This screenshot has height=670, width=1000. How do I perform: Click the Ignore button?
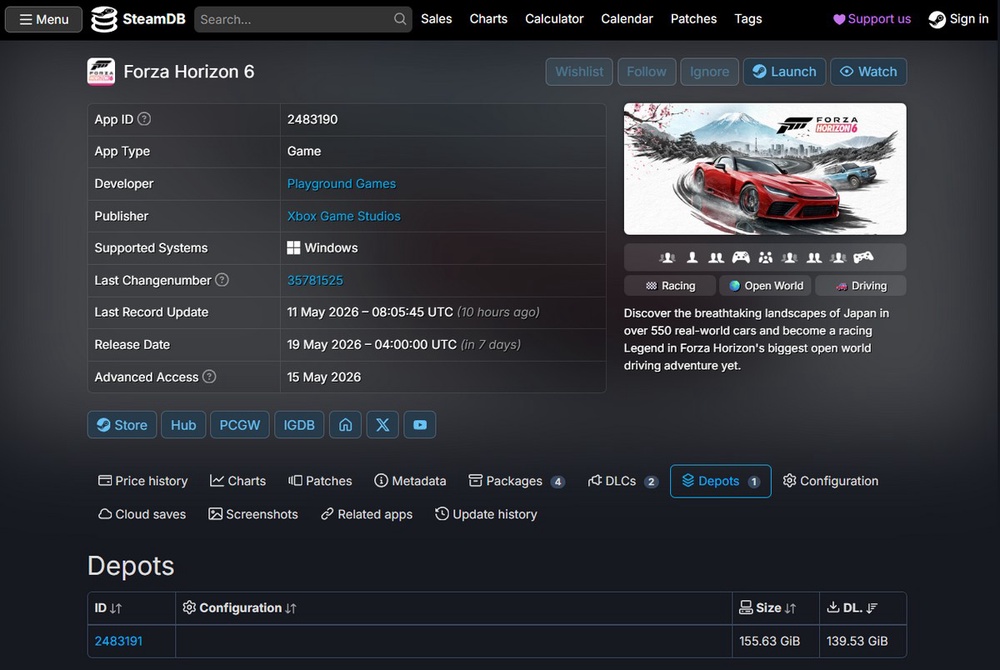(x=709, y=71)
